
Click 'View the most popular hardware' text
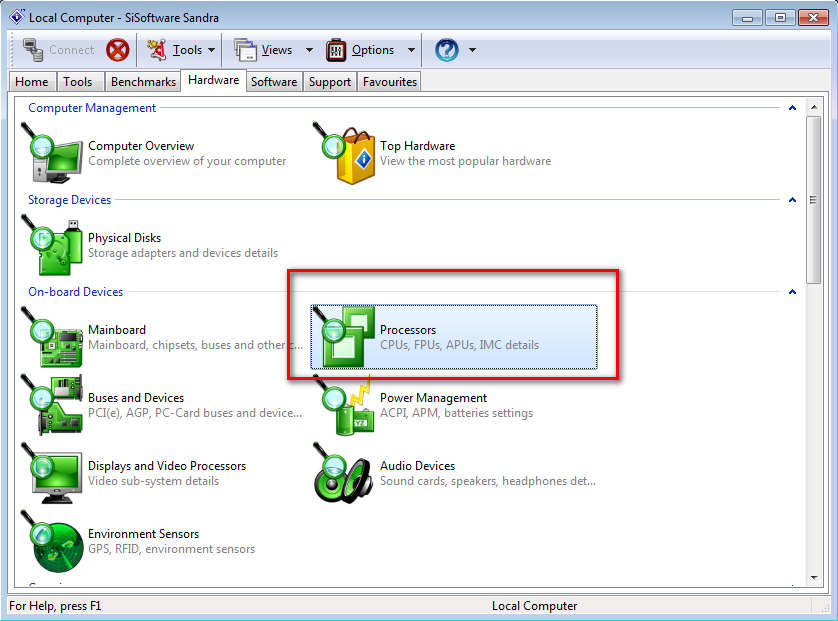pos(465,161)
